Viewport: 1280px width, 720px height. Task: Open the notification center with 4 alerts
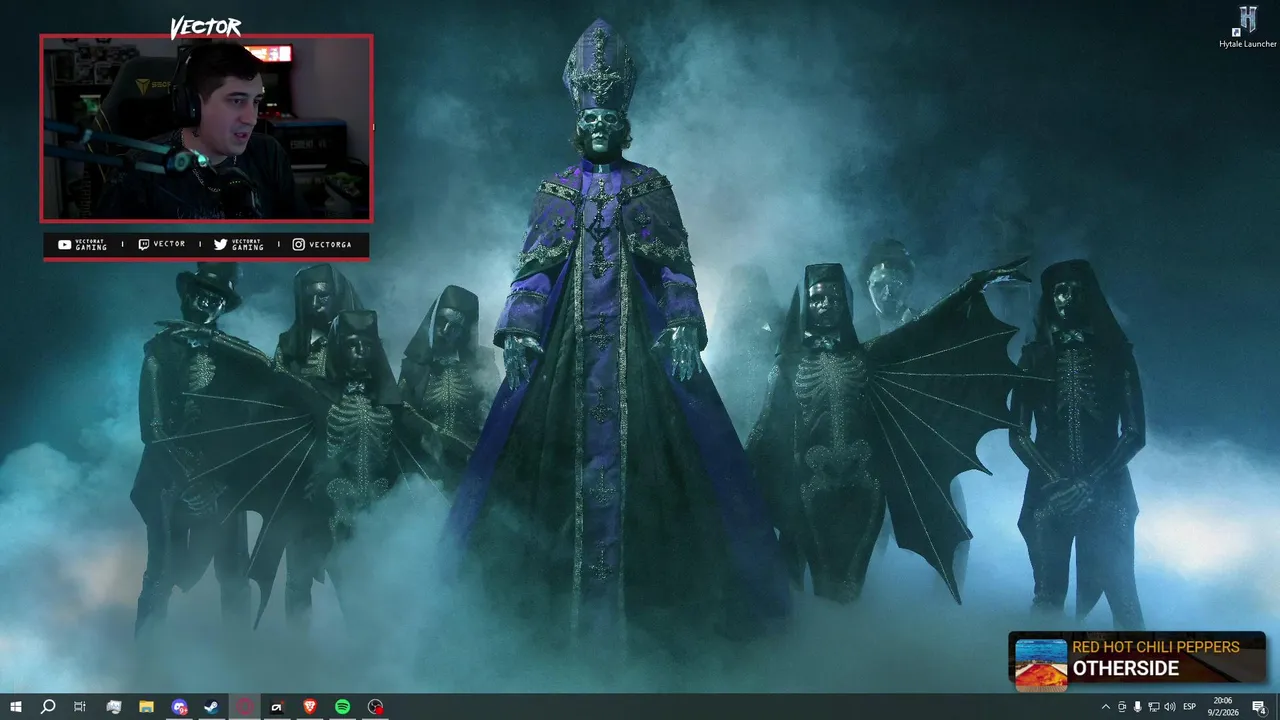(1259, 707)
